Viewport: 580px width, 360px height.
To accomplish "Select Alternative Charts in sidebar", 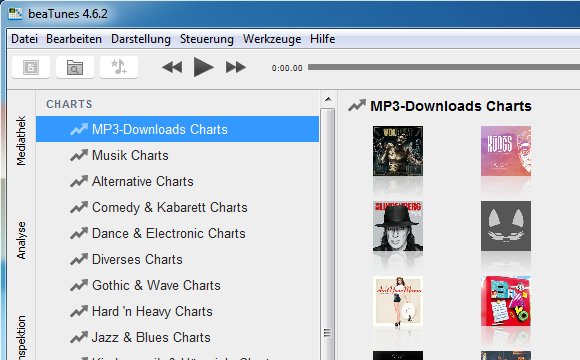I will [x=177, y=181].
